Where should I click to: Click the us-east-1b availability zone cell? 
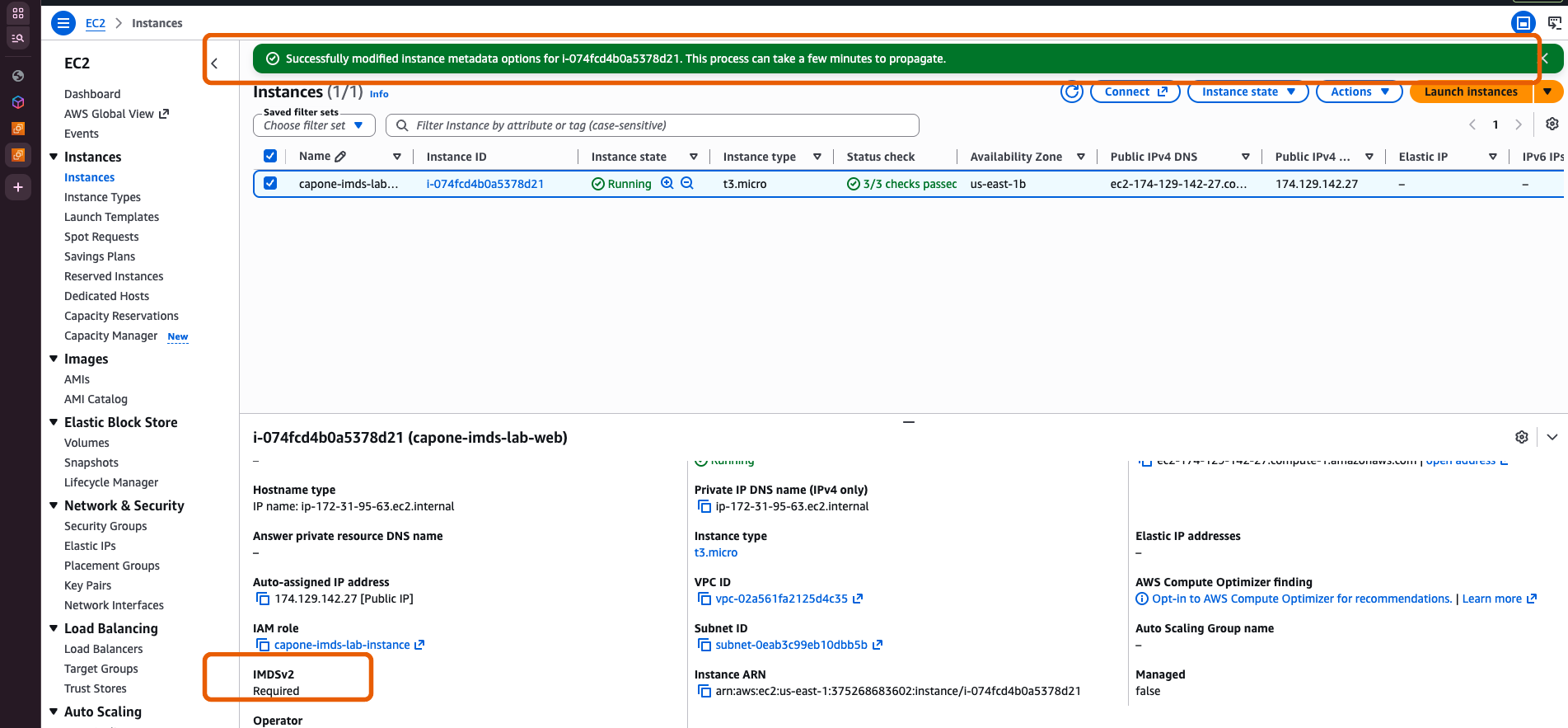click(x=998, y=184)
